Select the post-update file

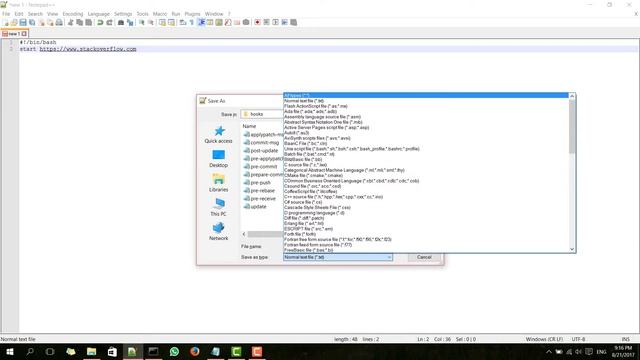pos(261,151)
